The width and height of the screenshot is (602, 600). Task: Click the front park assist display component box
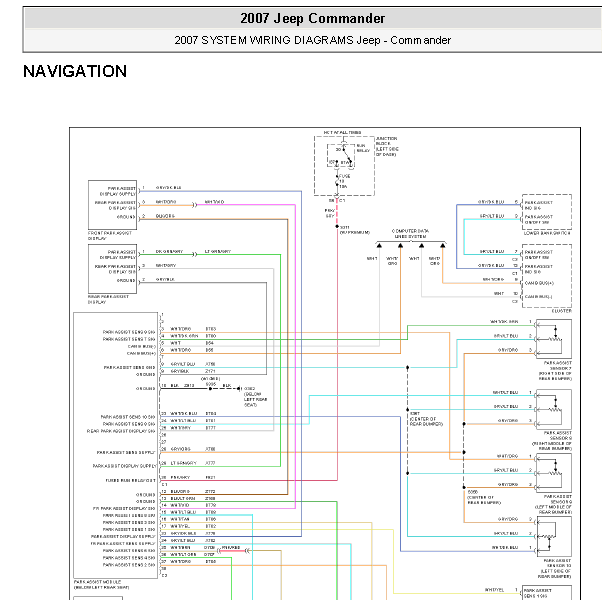click(x=112, y=205)
